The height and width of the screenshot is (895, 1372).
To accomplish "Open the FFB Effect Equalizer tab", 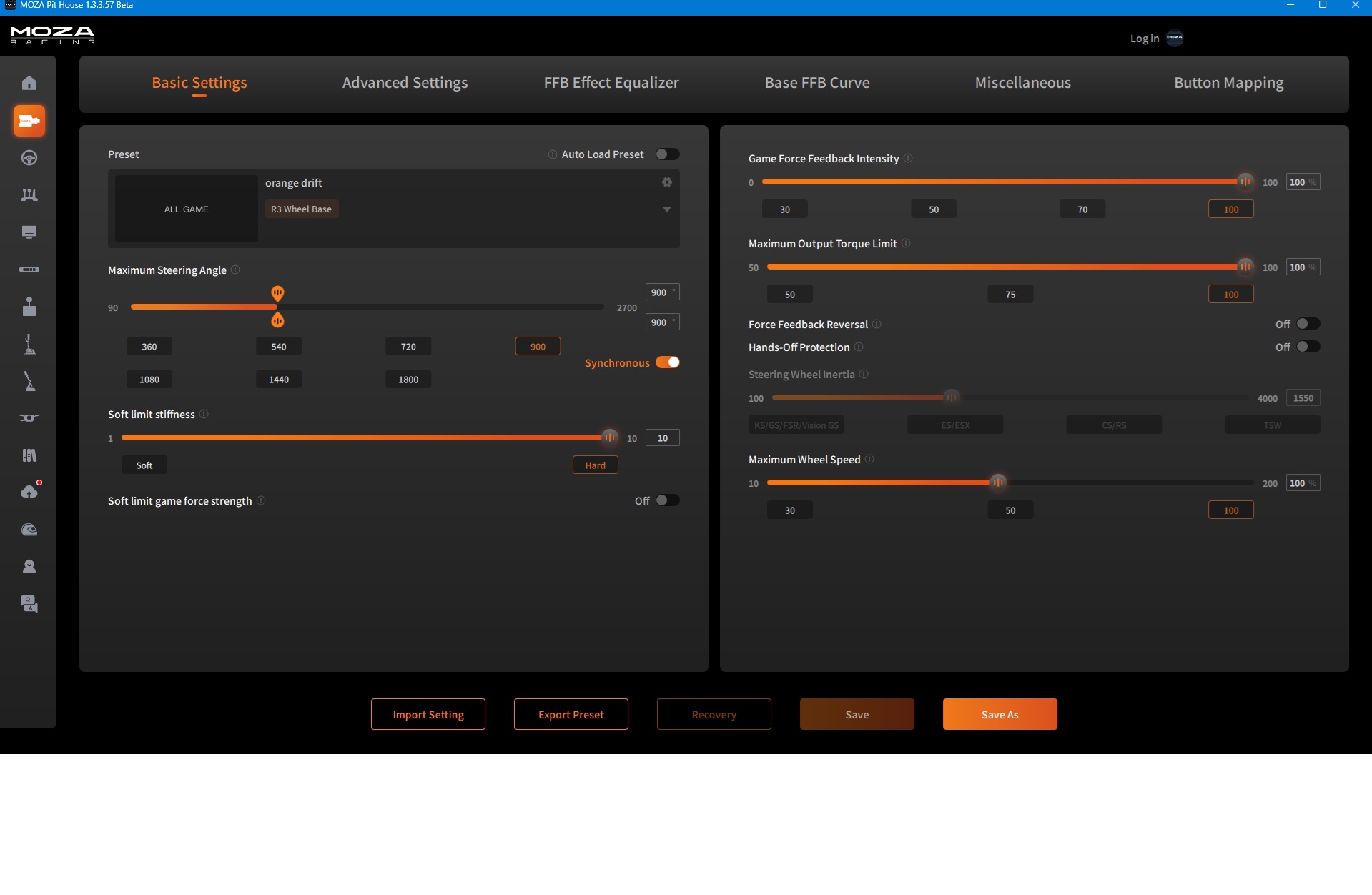I will (x=611, y=83).
